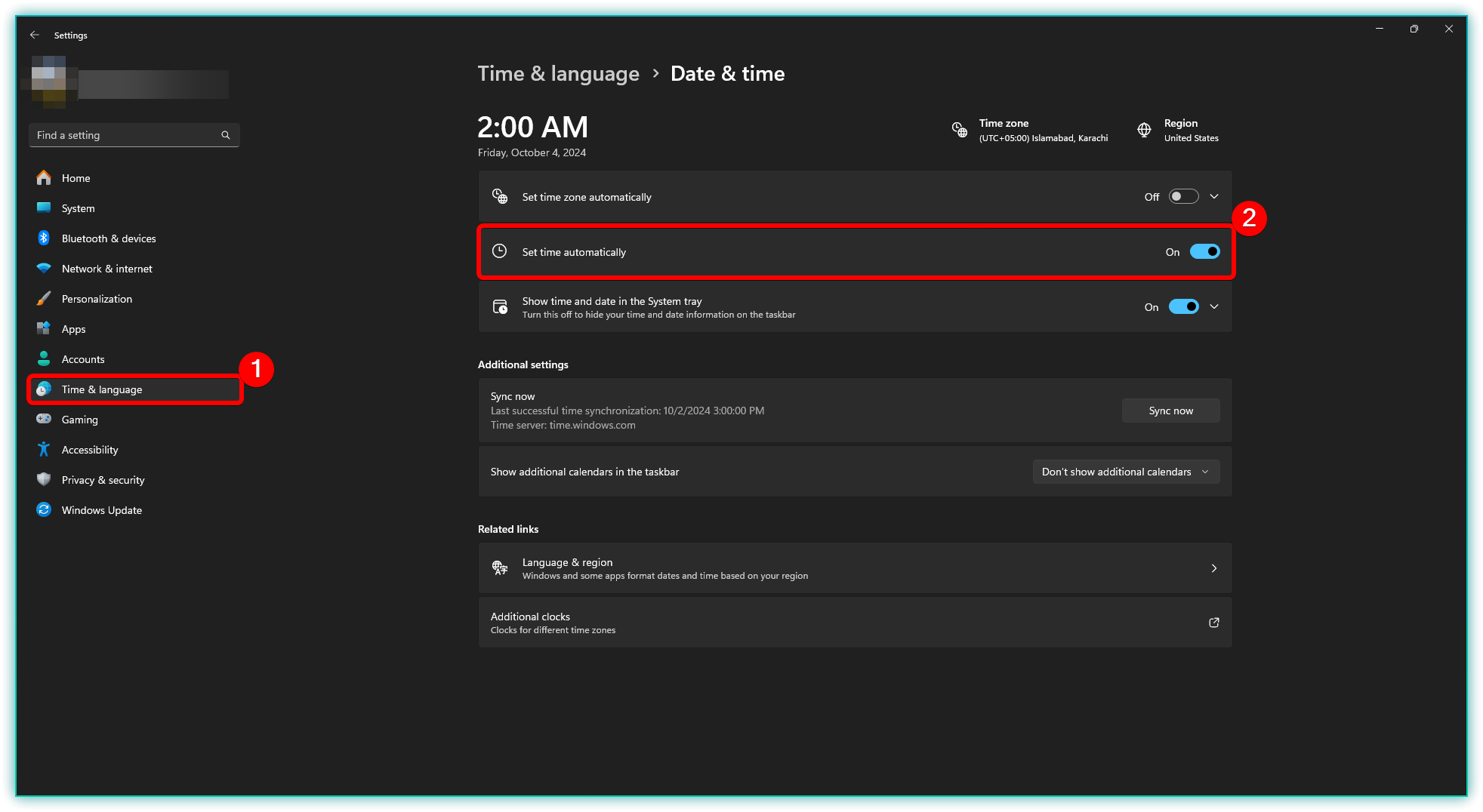Expand Set time zone automatically options
The height and width of the screenshot is (812, 1483).
(x=1214, y=197)
